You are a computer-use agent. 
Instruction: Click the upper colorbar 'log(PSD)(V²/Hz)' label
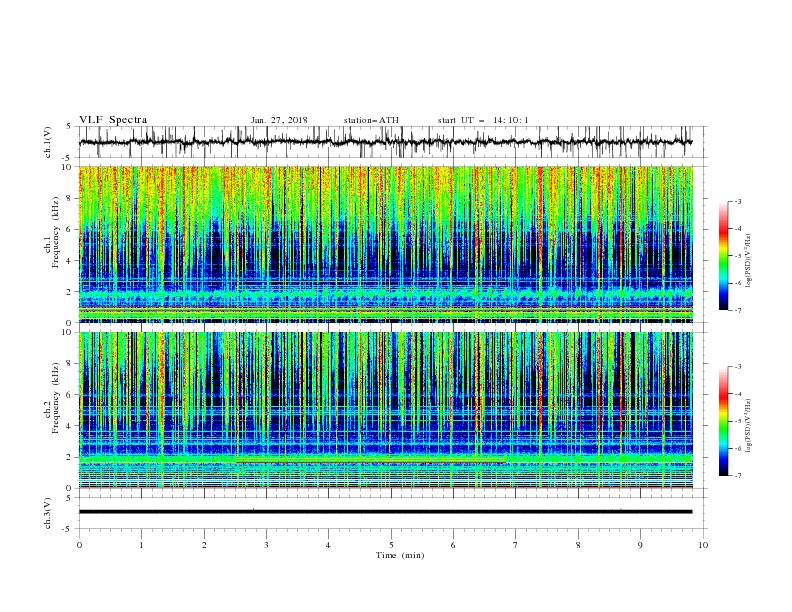(749, 261)
